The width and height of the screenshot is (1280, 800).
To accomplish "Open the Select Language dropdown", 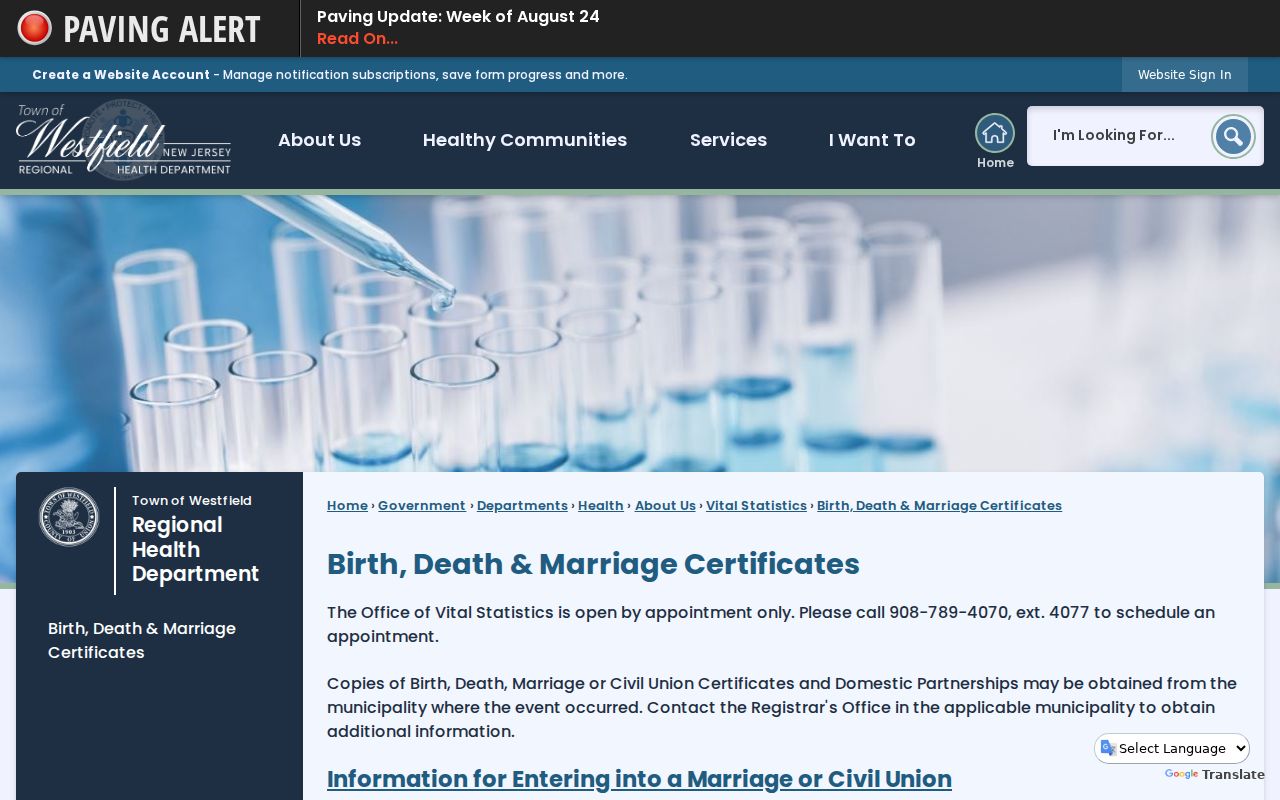I will (x=1172, y=748).
